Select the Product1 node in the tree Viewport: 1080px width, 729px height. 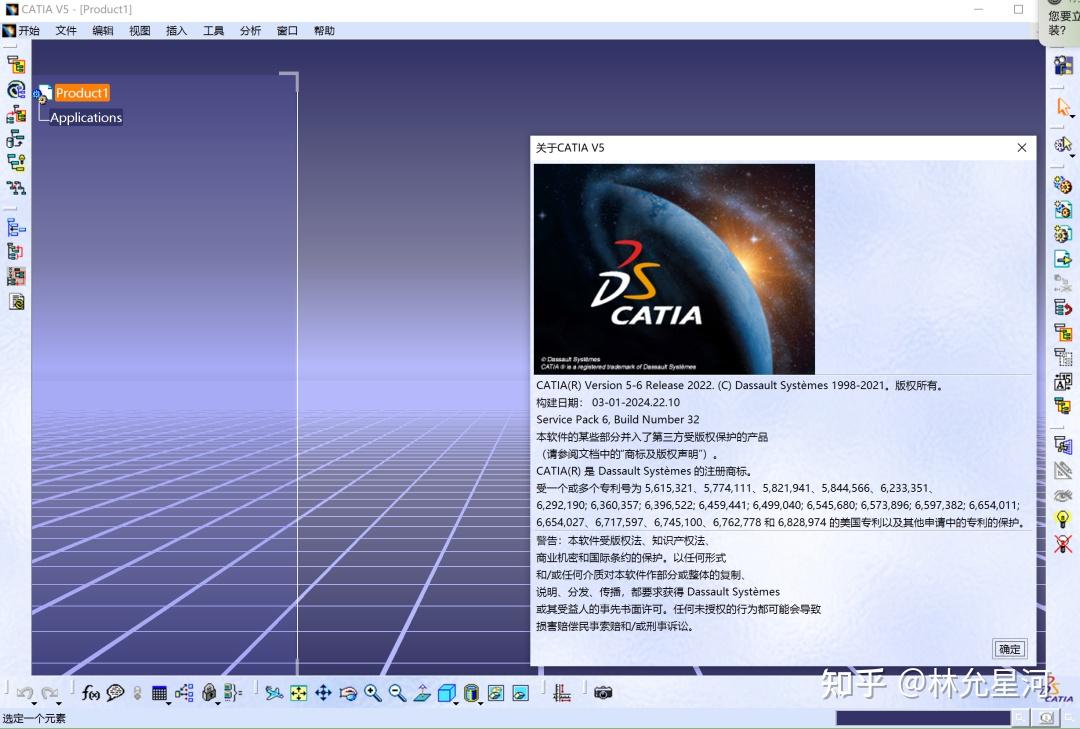coord(83,92)
